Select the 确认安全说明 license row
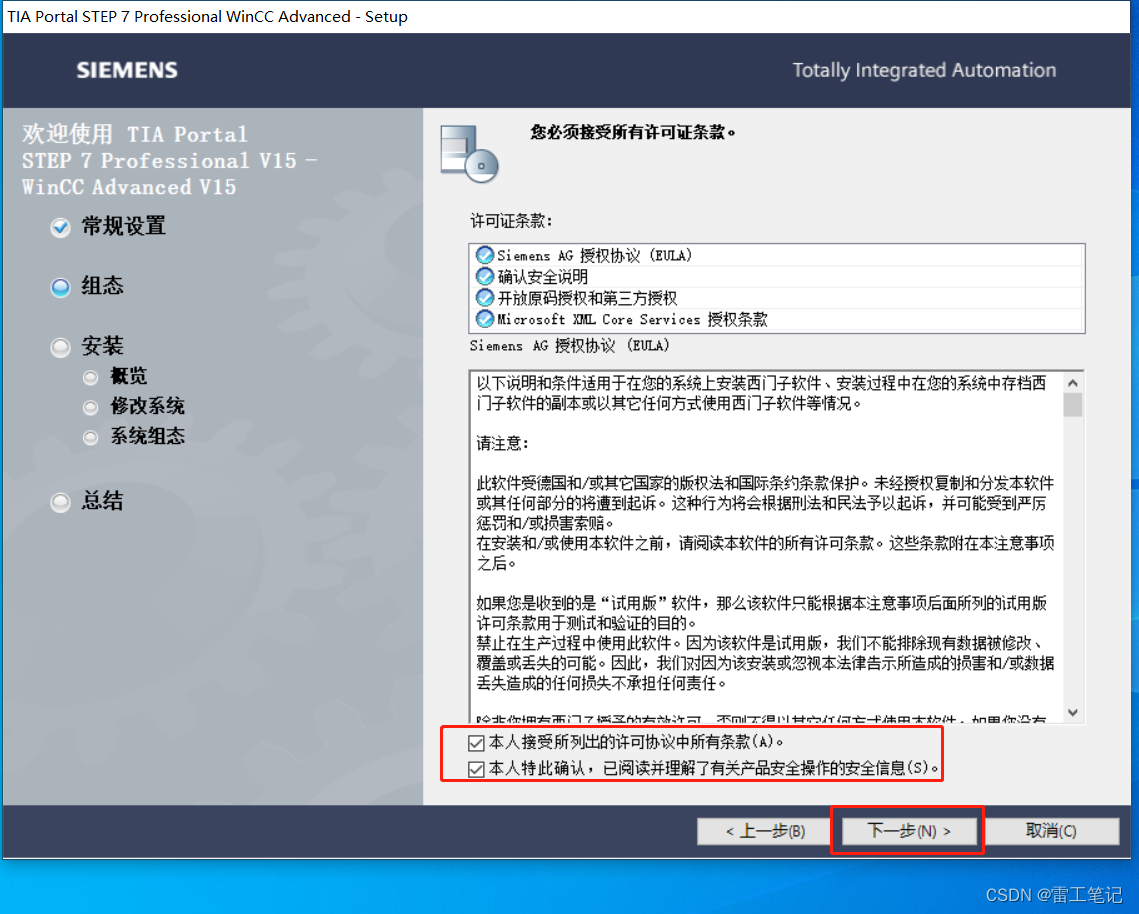The width and height of the screenshot is (1139, 914). click(x=777, y=277)
